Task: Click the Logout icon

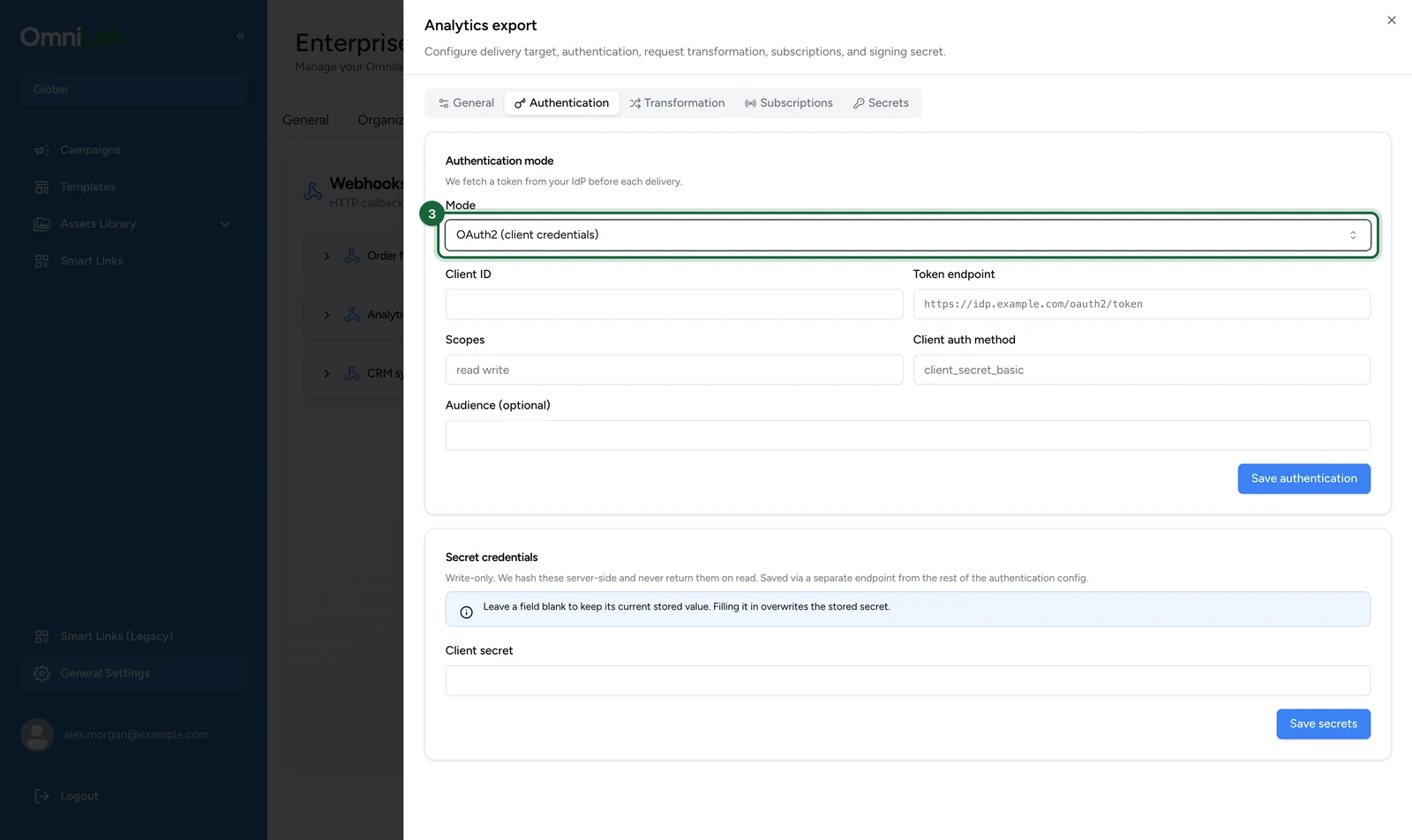Action: pos(41,796)
